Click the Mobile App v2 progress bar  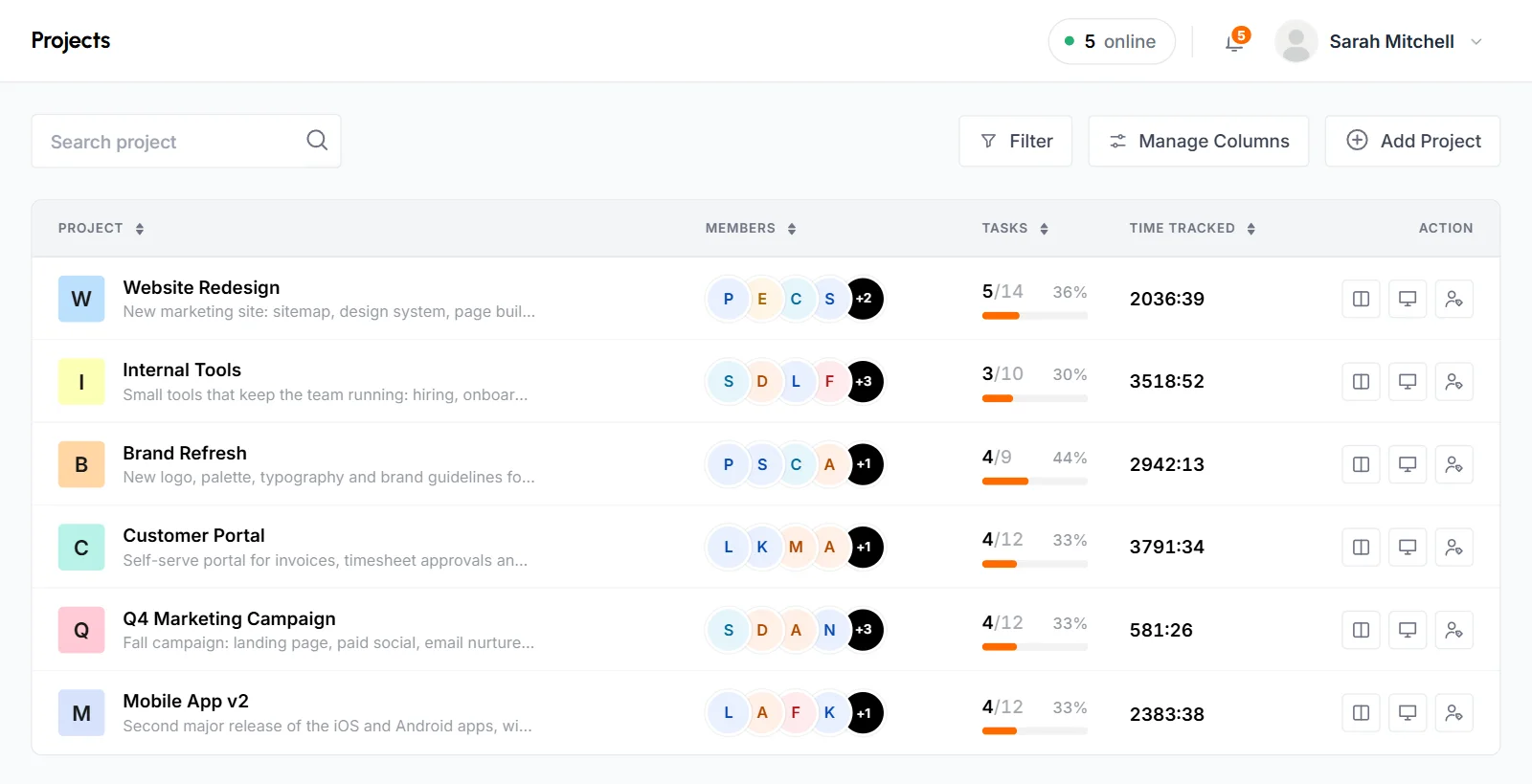click(x=1035, y=730)
